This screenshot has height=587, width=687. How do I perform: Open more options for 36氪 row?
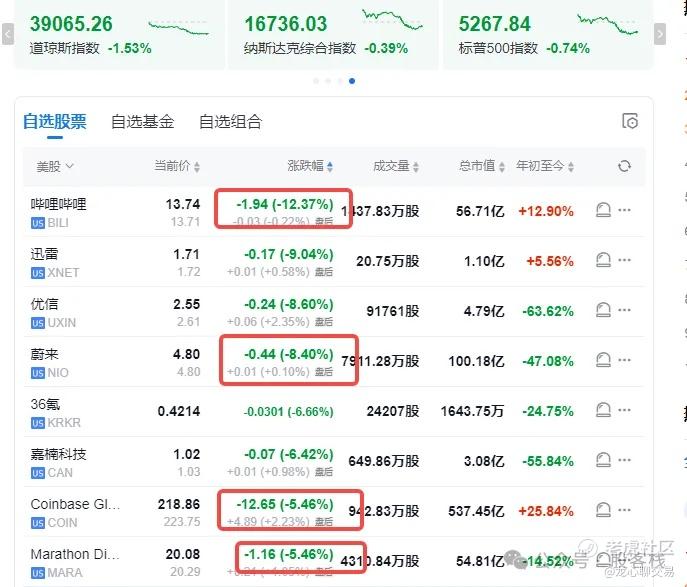click(x=624, y=410)
